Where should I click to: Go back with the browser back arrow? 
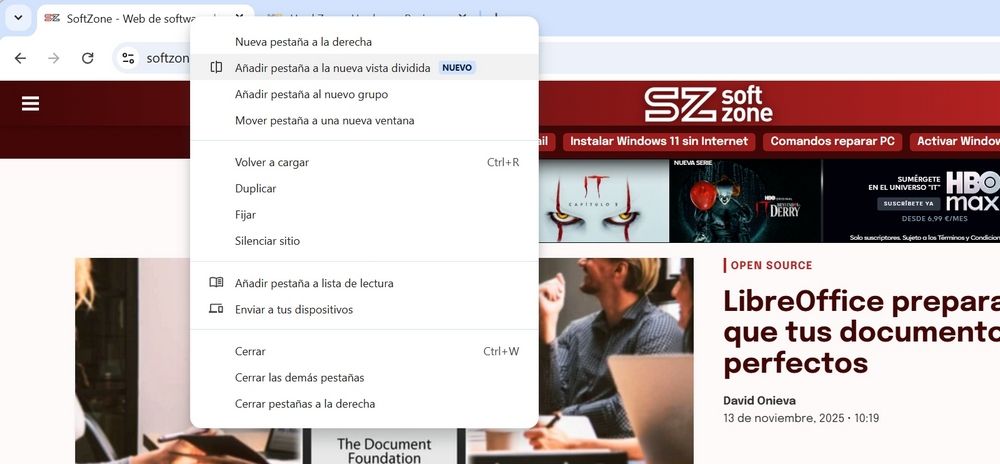point(20,58)
